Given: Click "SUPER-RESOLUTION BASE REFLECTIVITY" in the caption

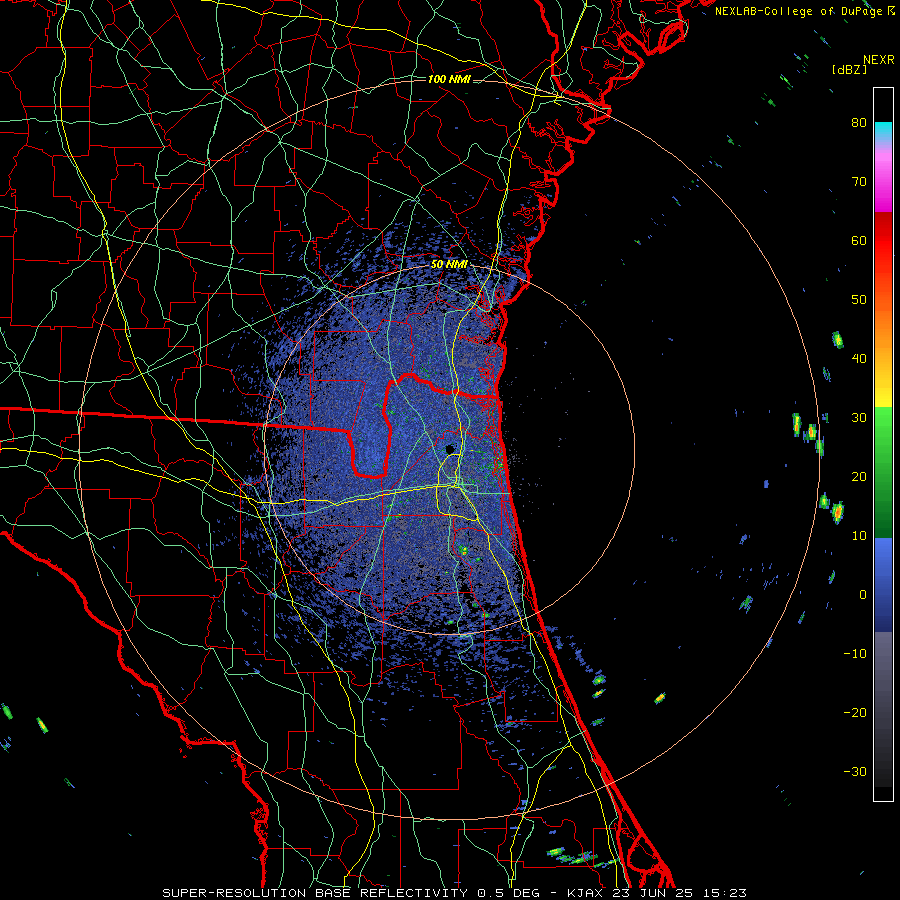Looking at the screenshot, I should pyautogui.click(x=315, y=893).
